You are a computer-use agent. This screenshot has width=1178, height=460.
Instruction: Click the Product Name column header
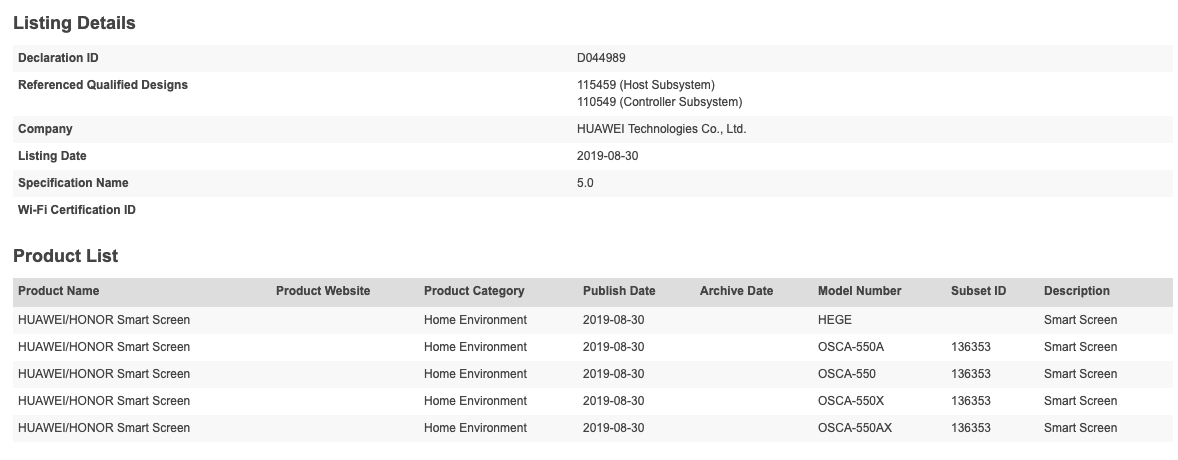[x=58, y=291]
